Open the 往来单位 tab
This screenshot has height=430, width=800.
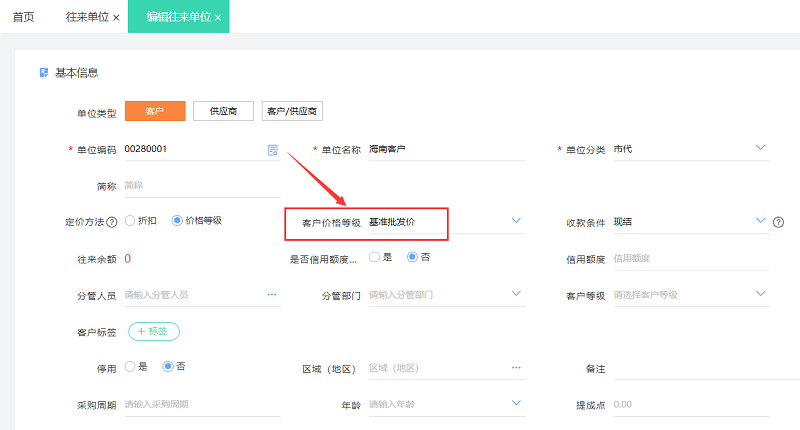87,18
